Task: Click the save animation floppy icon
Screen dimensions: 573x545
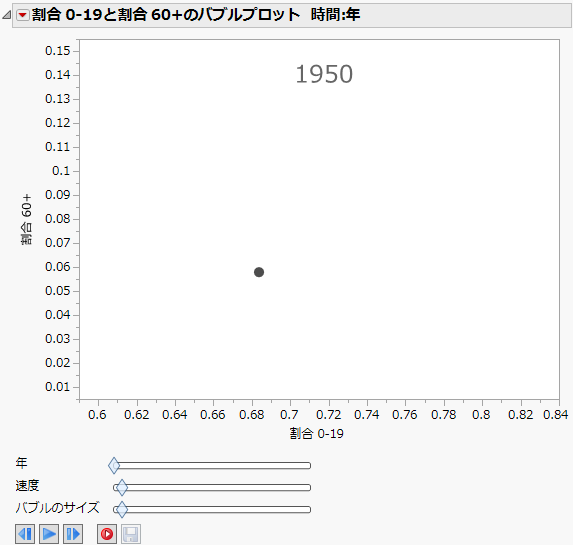Action: coord(130,534)
